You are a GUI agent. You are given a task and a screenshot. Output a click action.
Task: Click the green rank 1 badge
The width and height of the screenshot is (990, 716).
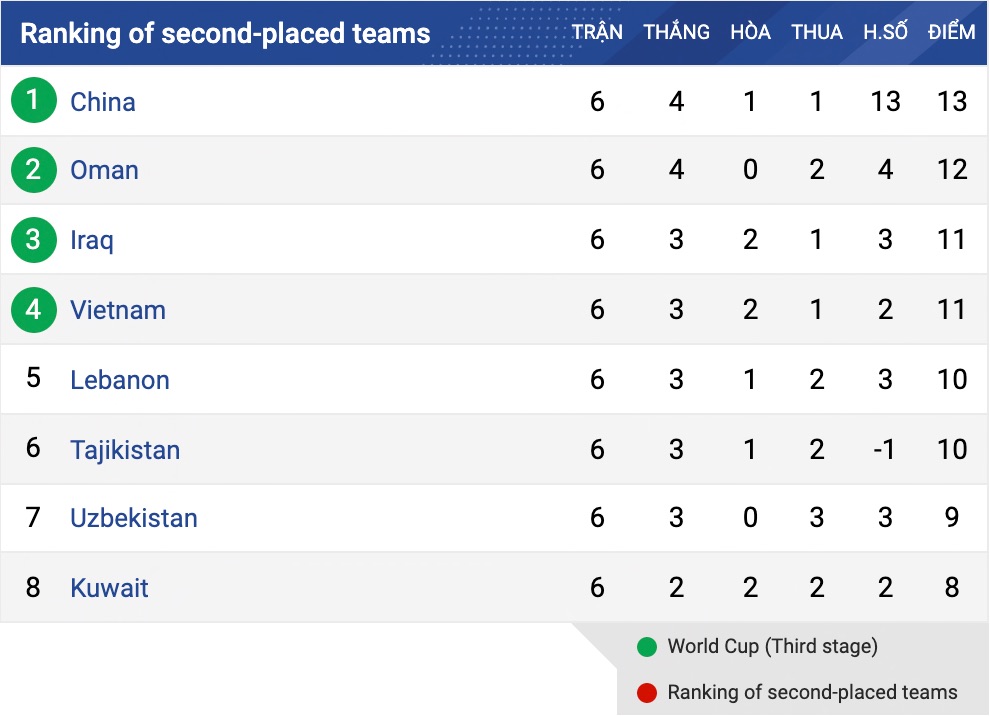(34, 101)
